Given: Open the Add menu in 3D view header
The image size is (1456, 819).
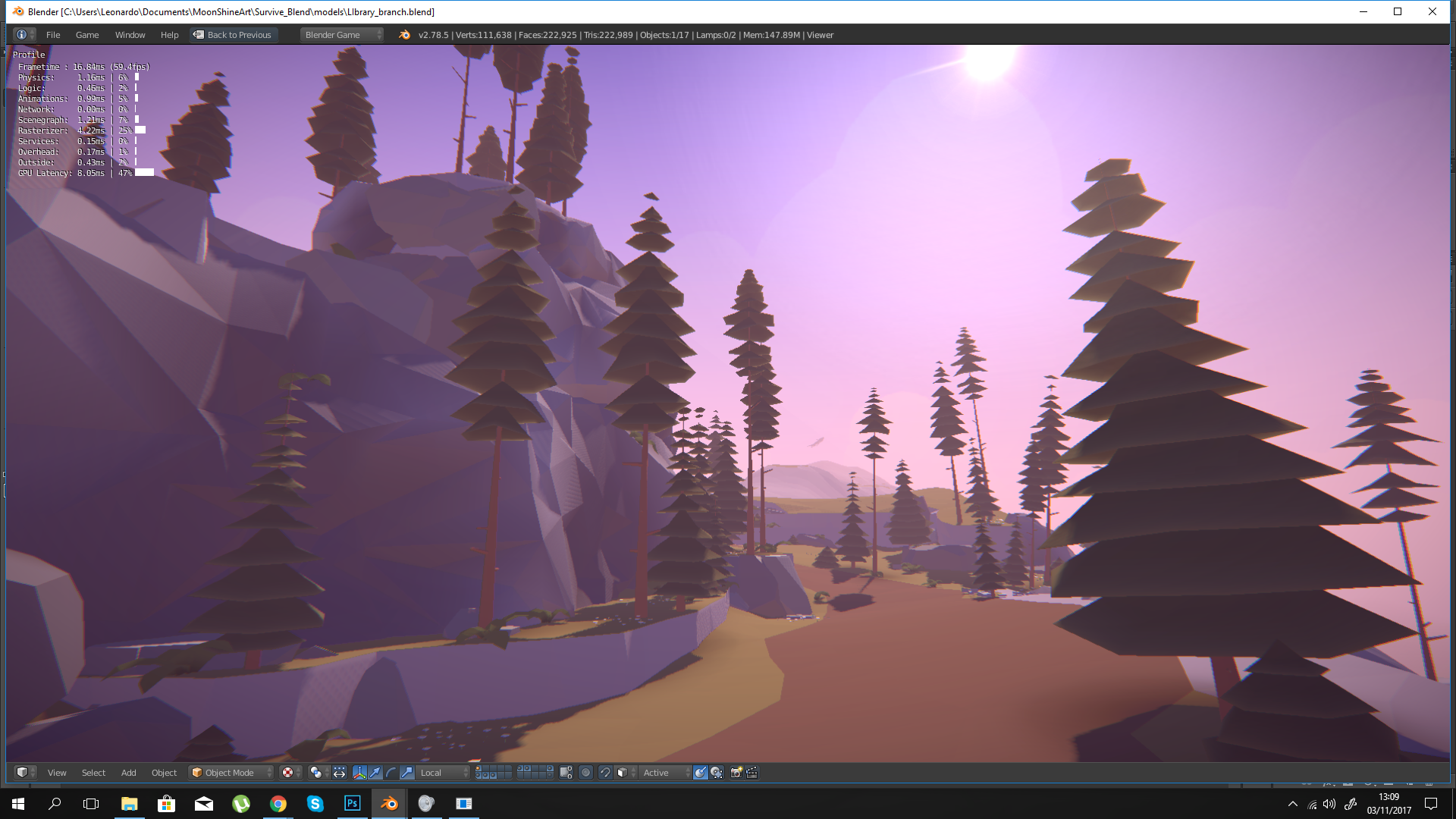Looking at the screenshot, I should 129,773.
